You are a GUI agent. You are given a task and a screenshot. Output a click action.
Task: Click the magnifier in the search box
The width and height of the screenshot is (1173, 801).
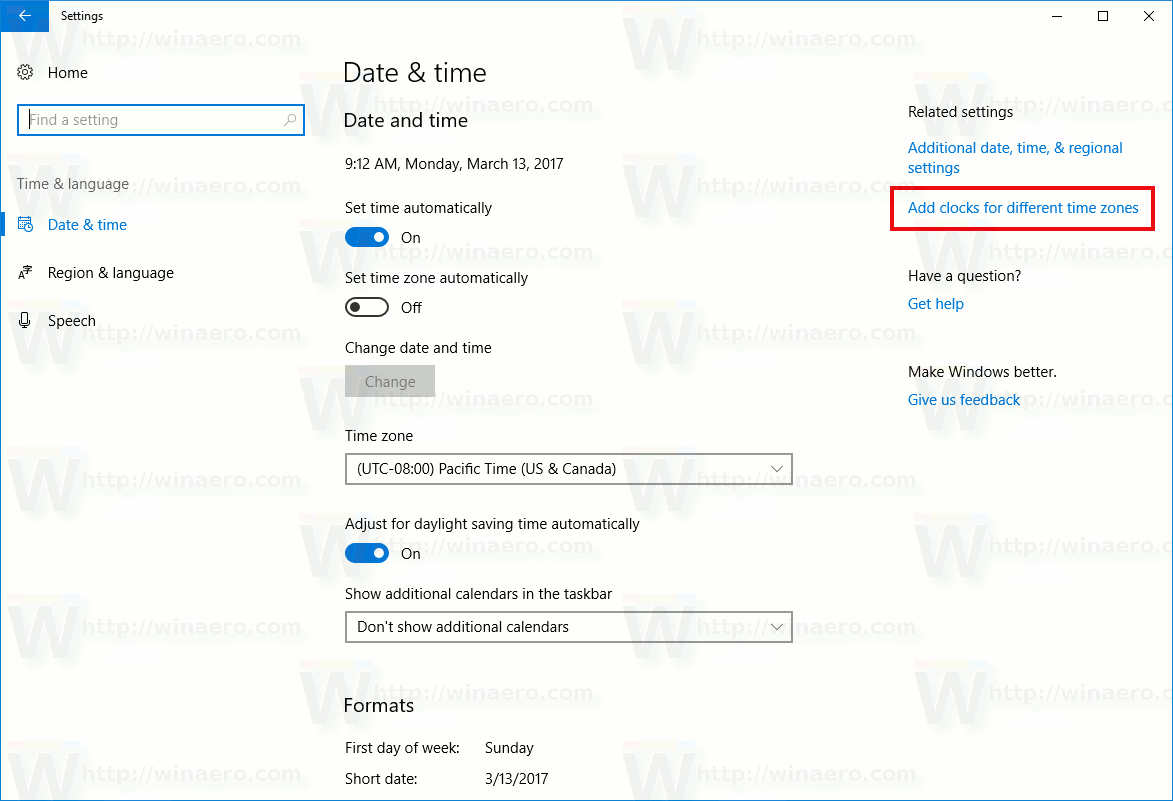291,119
